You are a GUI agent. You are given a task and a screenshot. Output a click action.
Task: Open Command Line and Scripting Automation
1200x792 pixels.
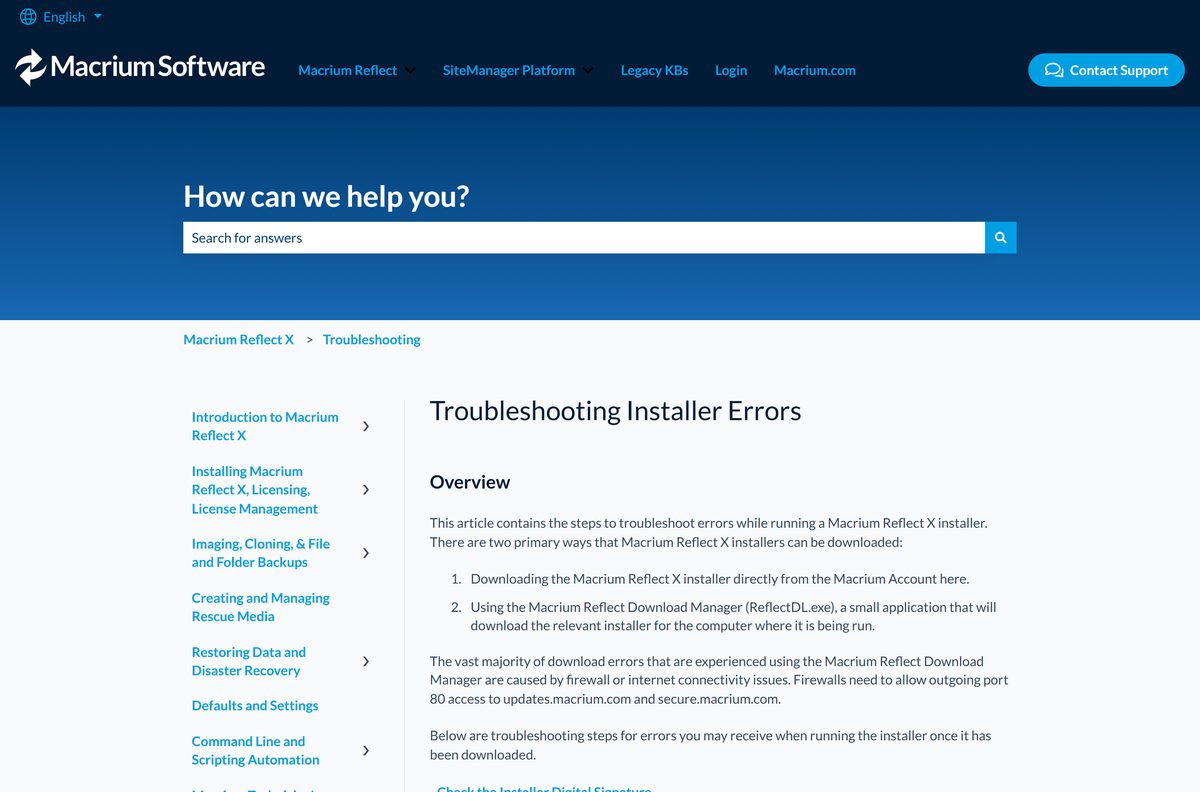(x=255, y=750)
